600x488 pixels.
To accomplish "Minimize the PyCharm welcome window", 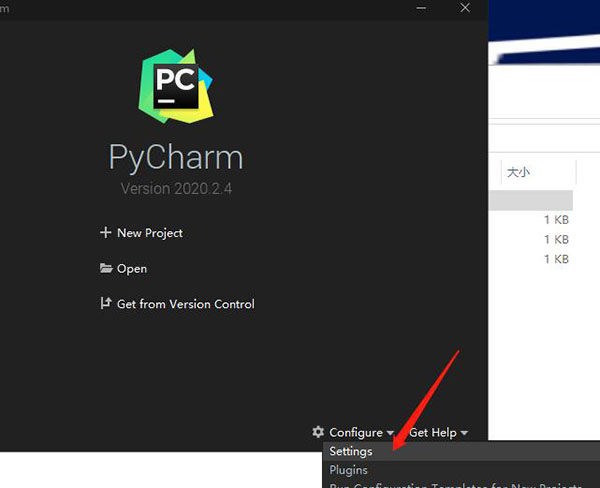I will 421,8.
